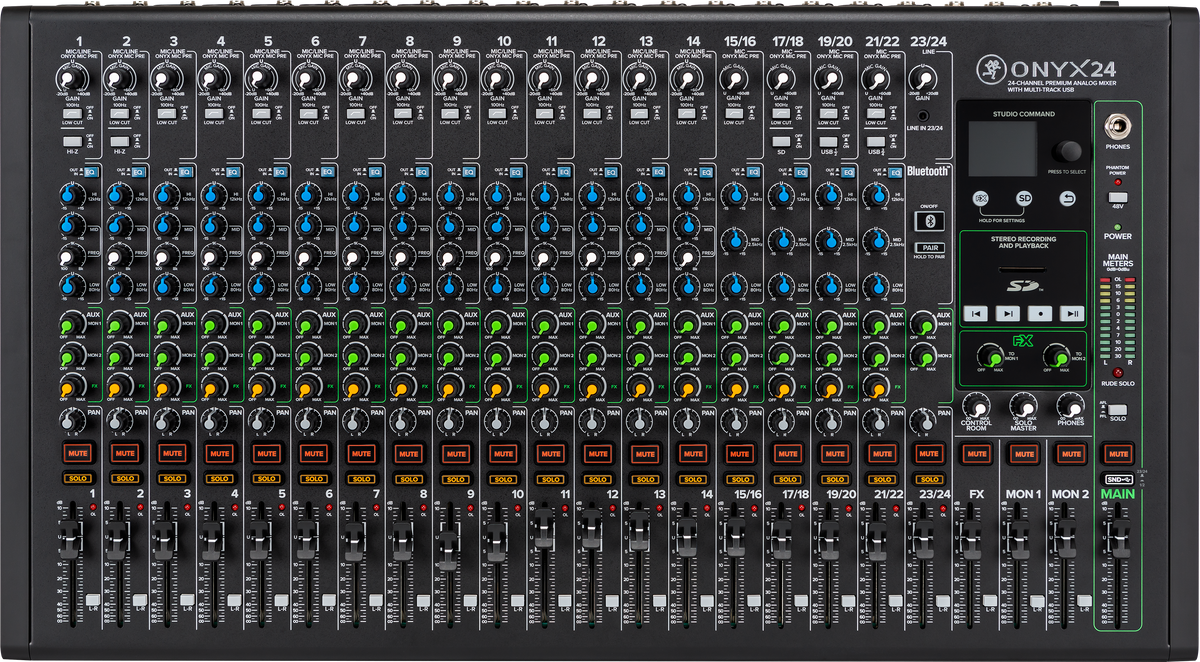The height and width of the screenshot is (662, 1200).
Task: Turn on Bluetooth with the ON/OFF button
Action: [930, 220]
